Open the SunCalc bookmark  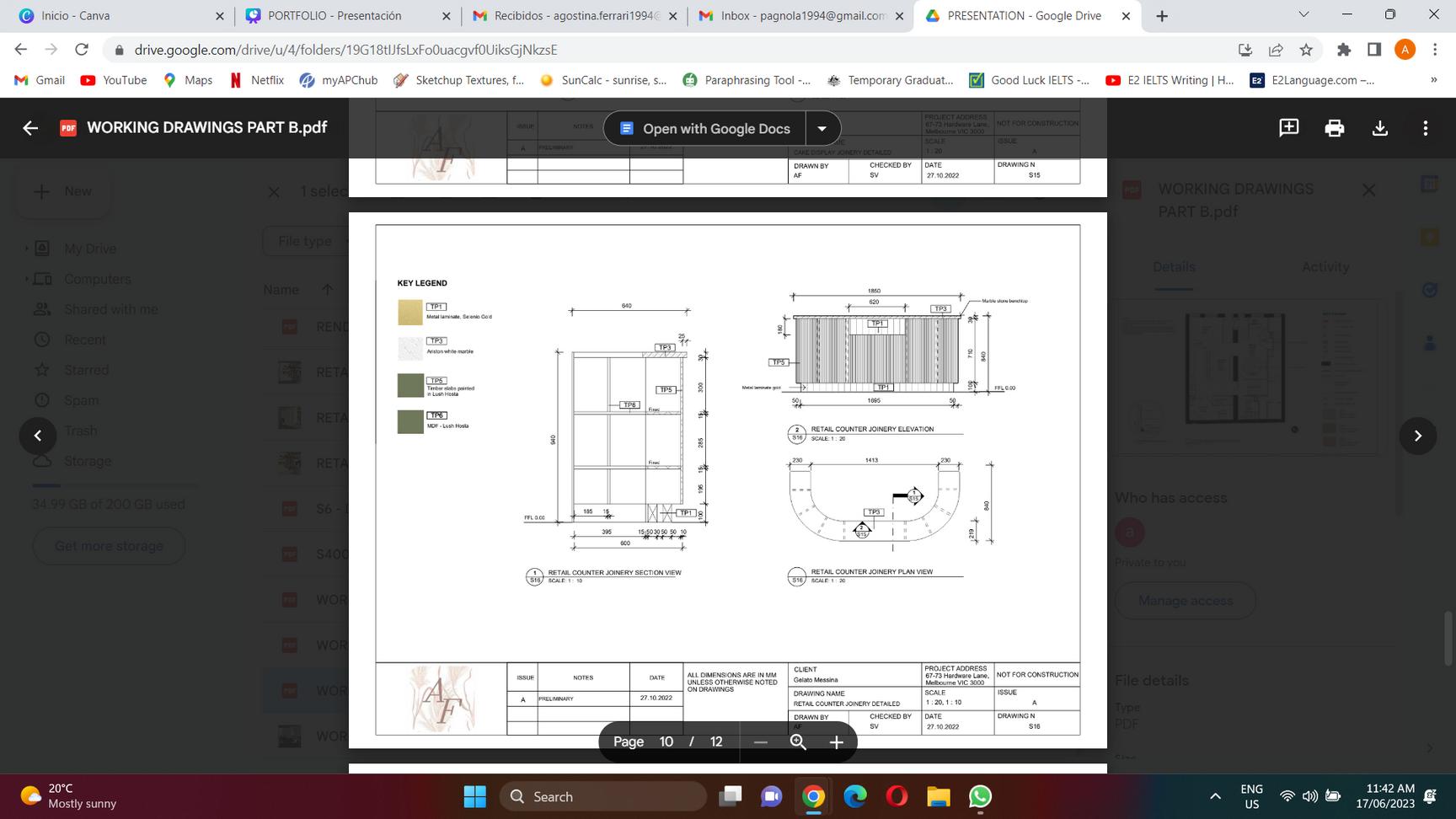click(x=603, y=80)
